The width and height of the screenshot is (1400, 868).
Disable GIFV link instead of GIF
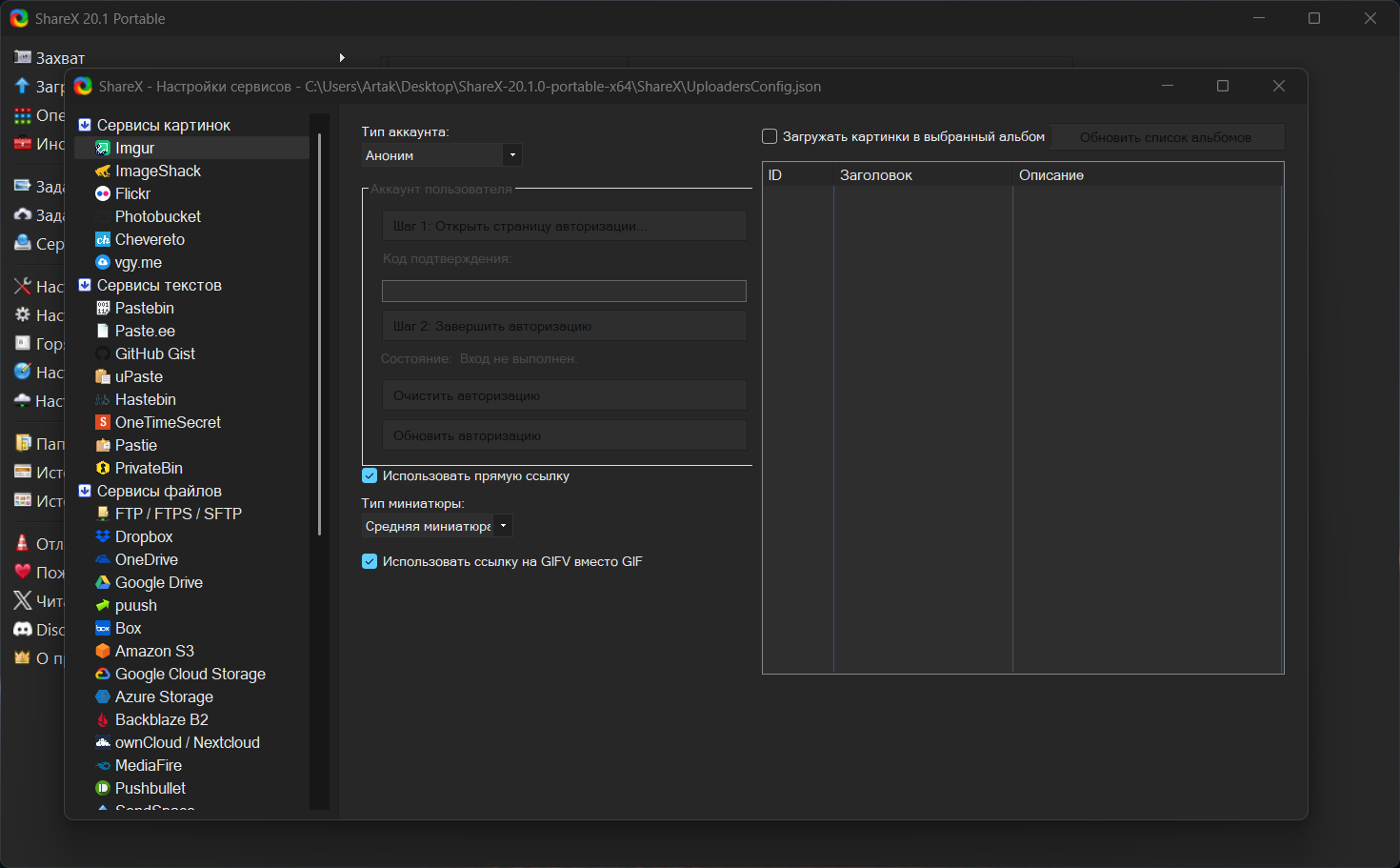pos(370,561)
